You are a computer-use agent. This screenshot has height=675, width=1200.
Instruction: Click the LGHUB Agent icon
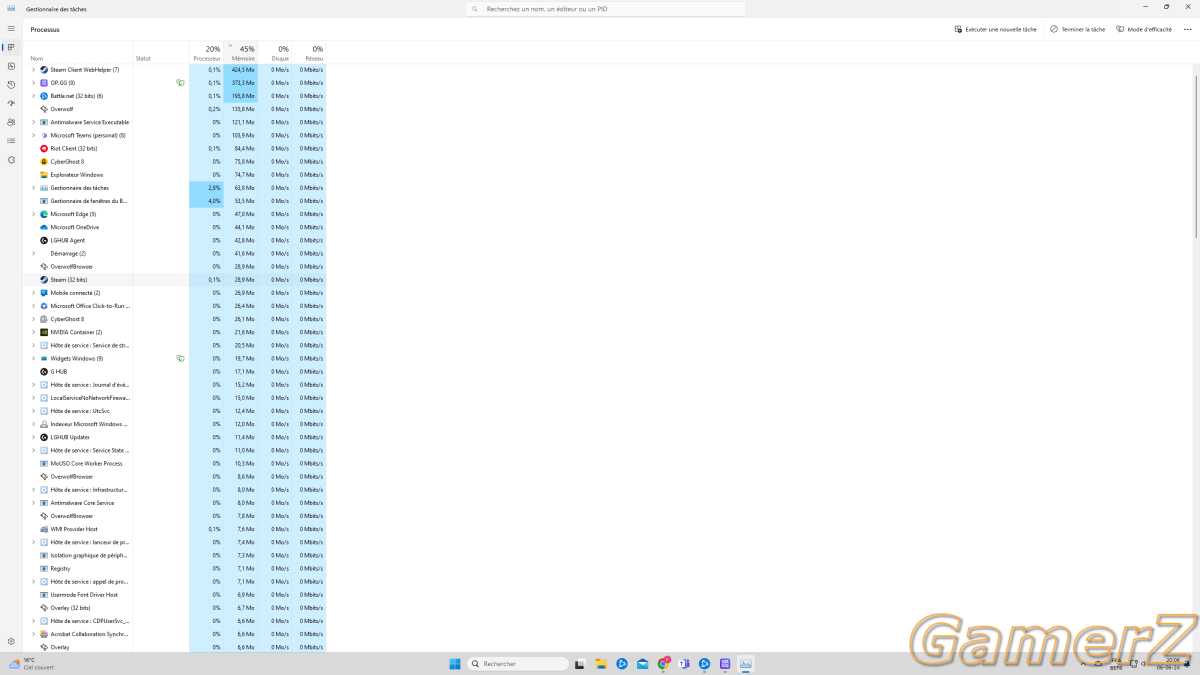44,240
